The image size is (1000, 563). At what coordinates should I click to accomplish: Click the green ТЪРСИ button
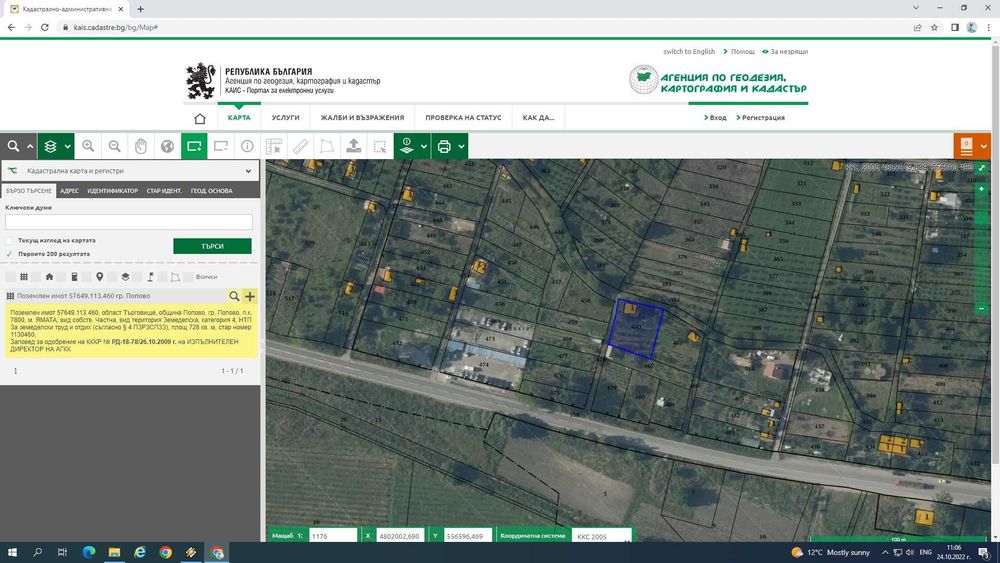click(212, 246)
